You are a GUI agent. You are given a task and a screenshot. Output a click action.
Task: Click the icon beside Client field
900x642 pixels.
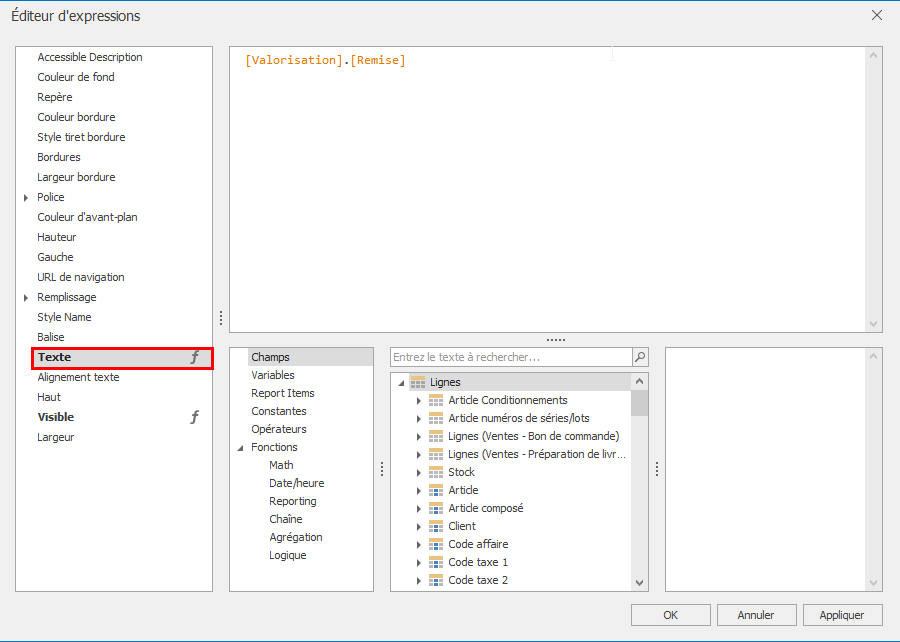pyautogui.click(x=435, y=526)
